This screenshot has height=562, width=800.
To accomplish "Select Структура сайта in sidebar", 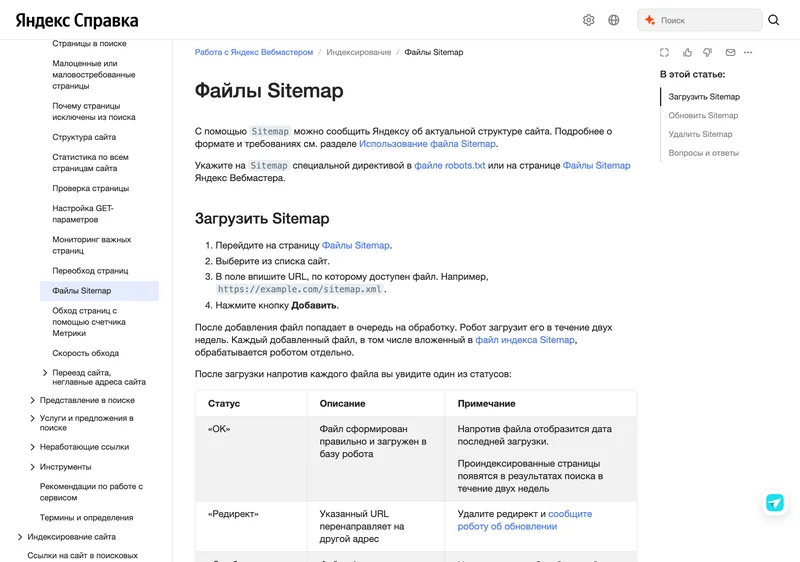I will point(84,137).
